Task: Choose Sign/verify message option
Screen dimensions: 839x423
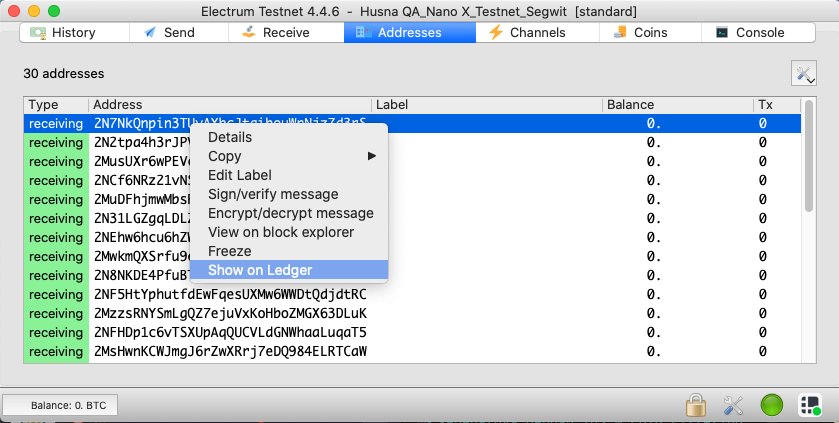Action: coord(289,194)
